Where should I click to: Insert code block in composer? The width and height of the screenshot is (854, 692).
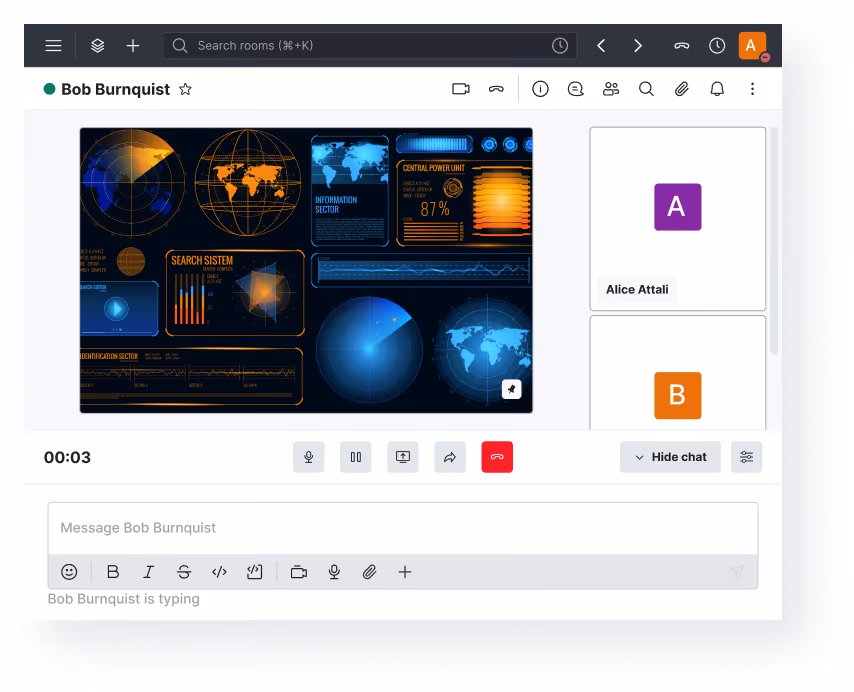254,572
